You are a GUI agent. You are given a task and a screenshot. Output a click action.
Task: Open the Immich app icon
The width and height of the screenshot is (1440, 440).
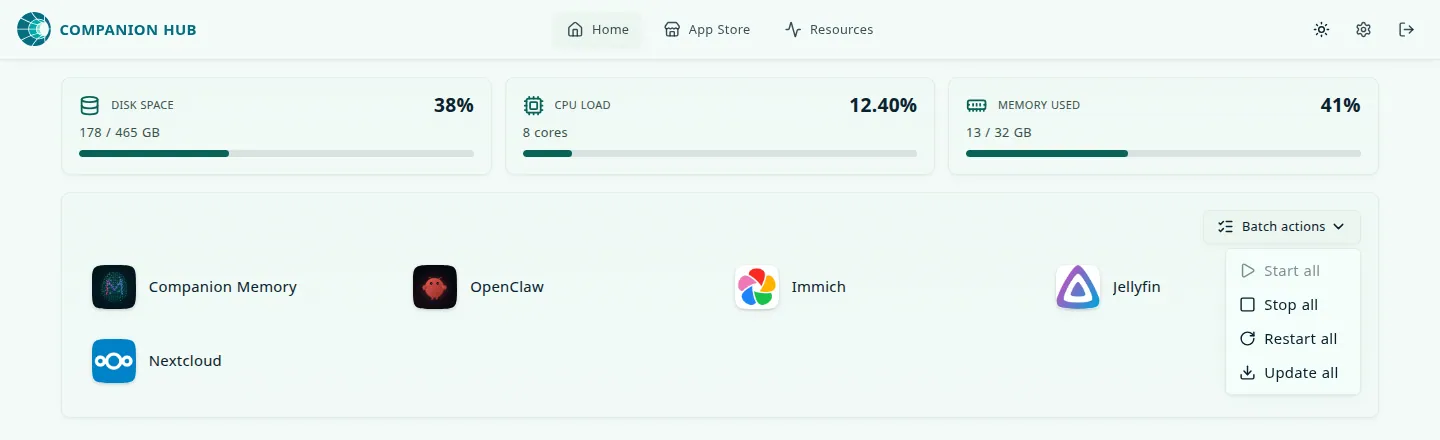click(x=757, y=287)
